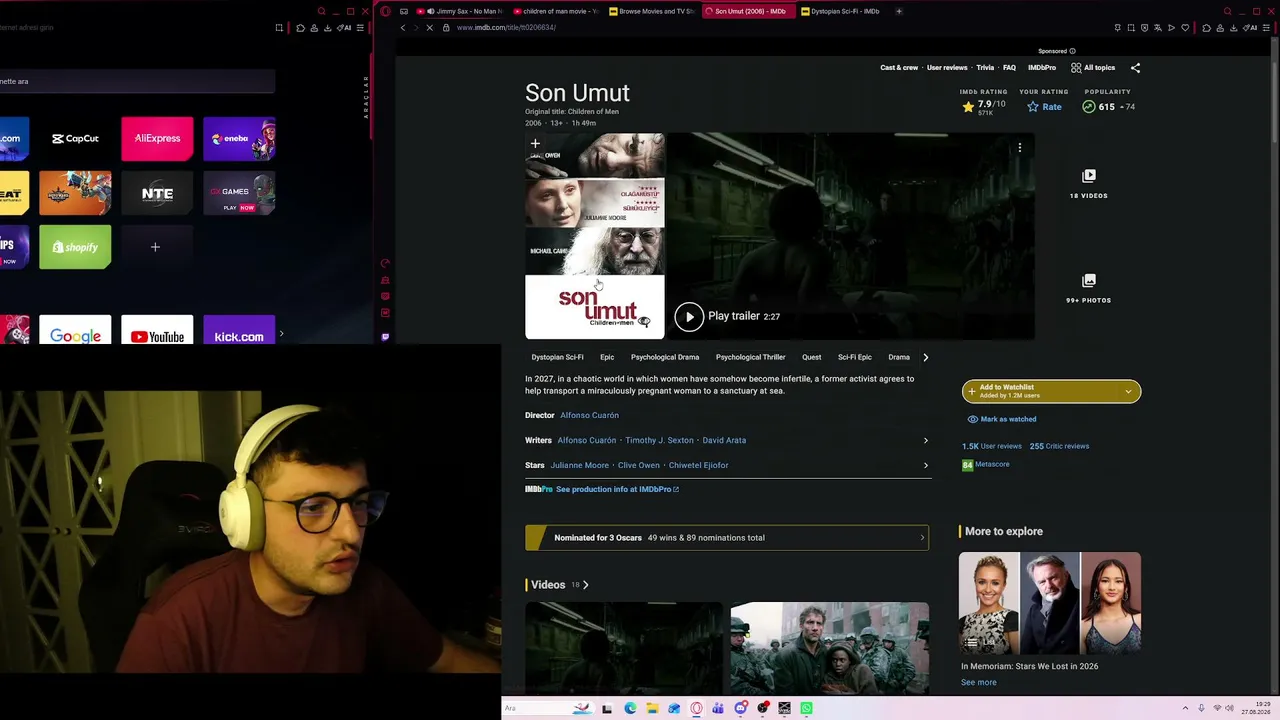Open the YouTube speed dial tile

(157, 331)
